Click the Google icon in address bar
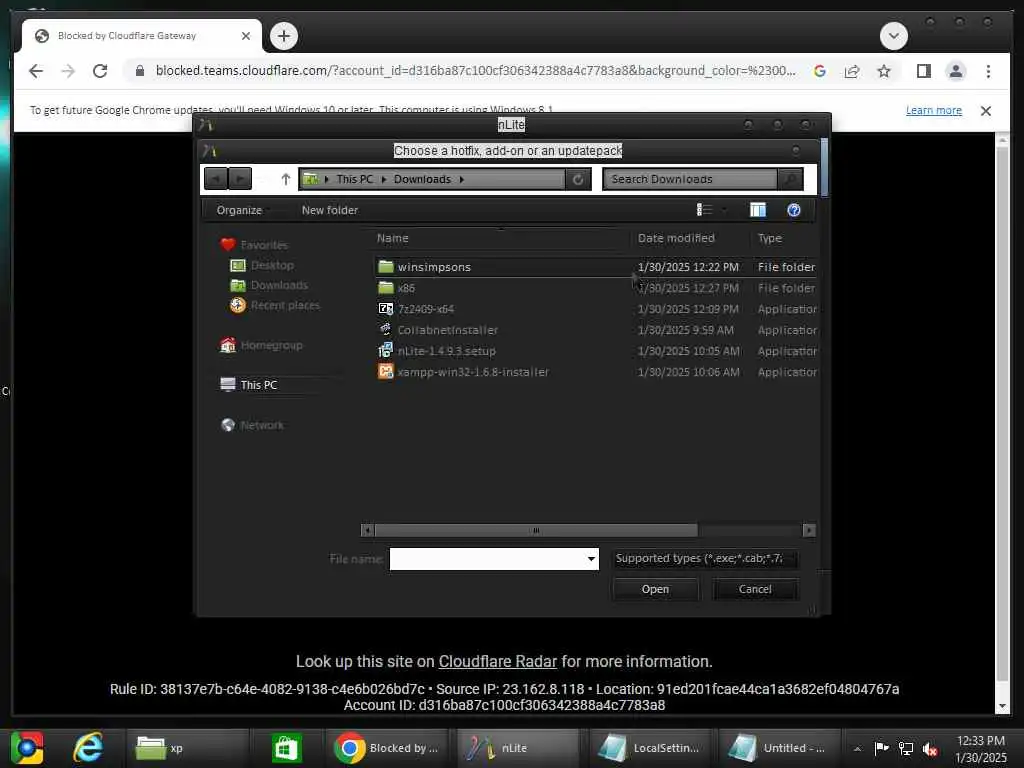Screen dimensions: 1024x768 click(820, 71)
